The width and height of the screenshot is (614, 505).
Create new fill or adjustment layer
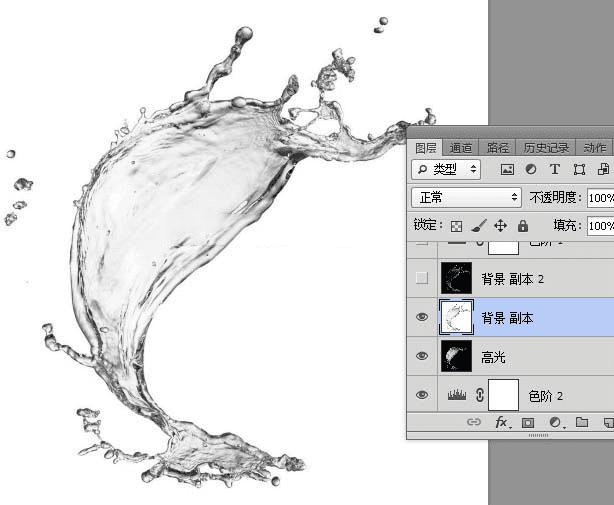coord(556,422)
